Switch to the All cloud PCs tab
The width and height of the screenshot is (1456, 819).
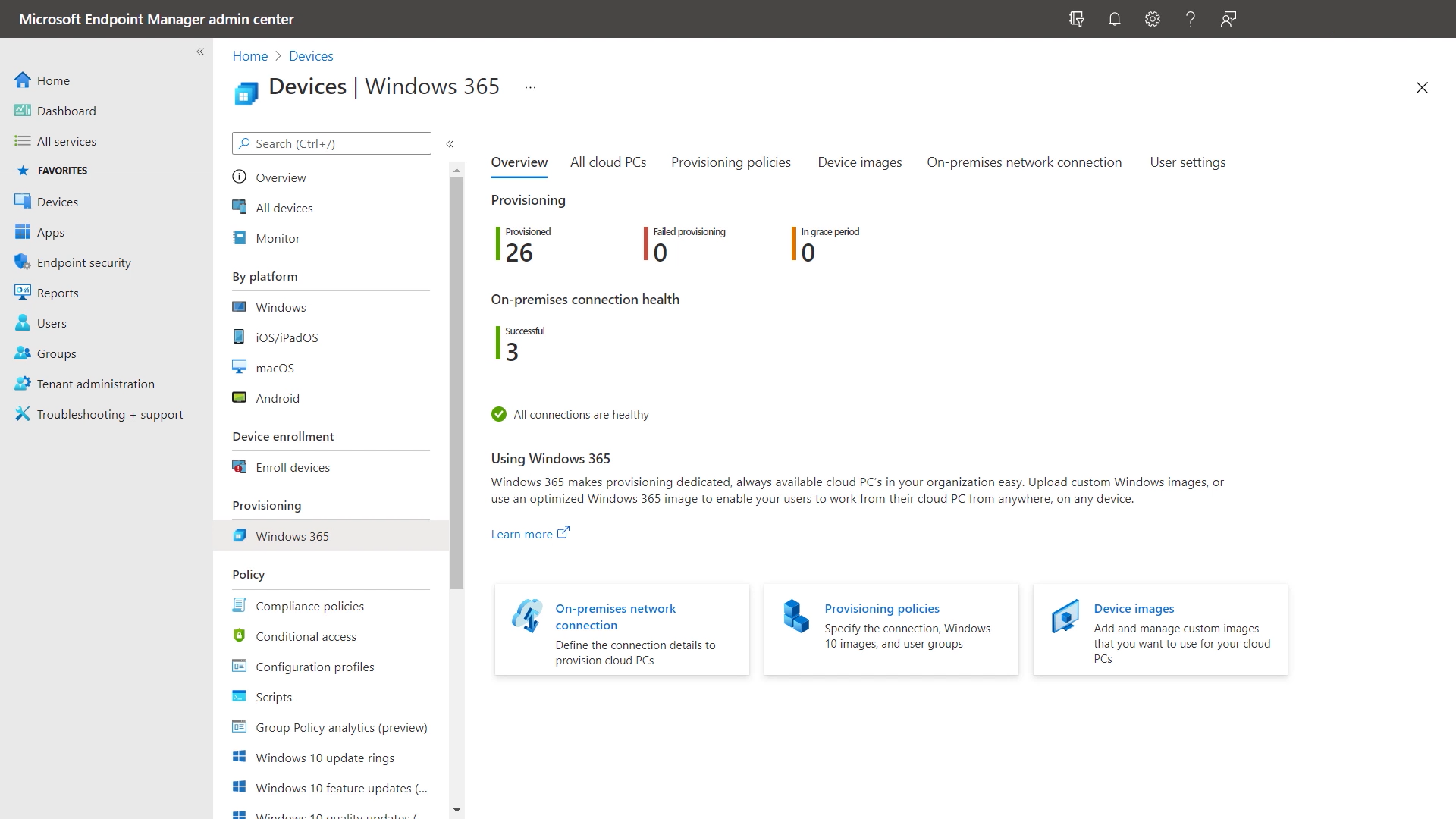608,162
